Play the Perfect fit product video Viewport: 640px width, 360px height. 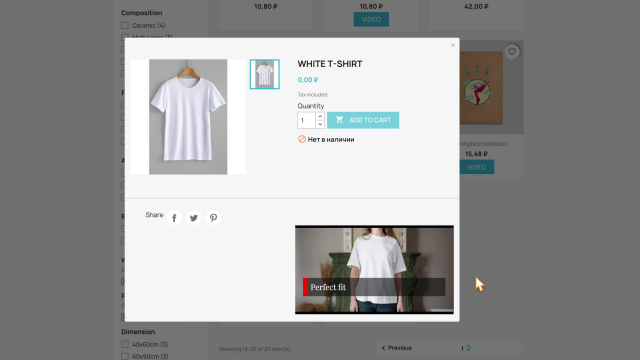coord(374,270)
